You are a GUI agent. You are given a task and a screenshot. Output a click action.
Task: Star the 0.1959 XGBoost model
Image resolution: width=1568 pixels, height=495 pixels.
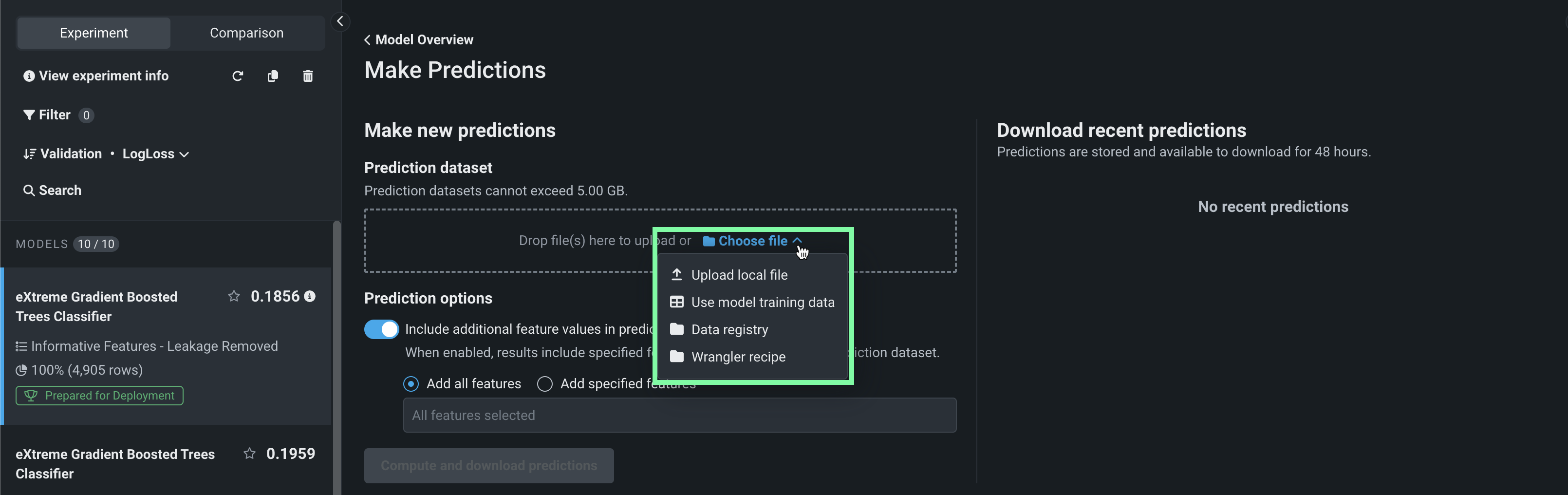tap(249, 454)
